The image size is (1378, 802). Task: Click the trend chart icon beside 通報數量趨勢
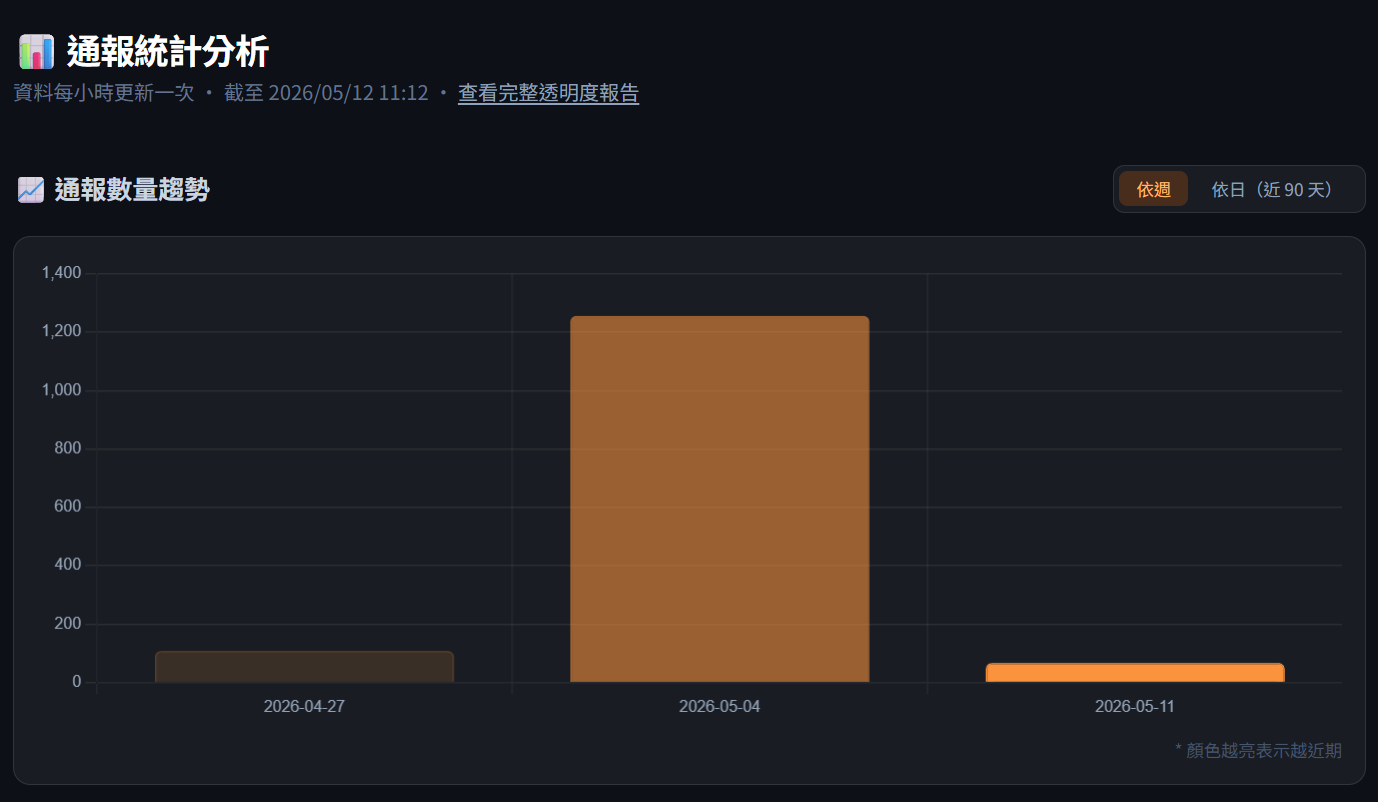click(31, 189)
